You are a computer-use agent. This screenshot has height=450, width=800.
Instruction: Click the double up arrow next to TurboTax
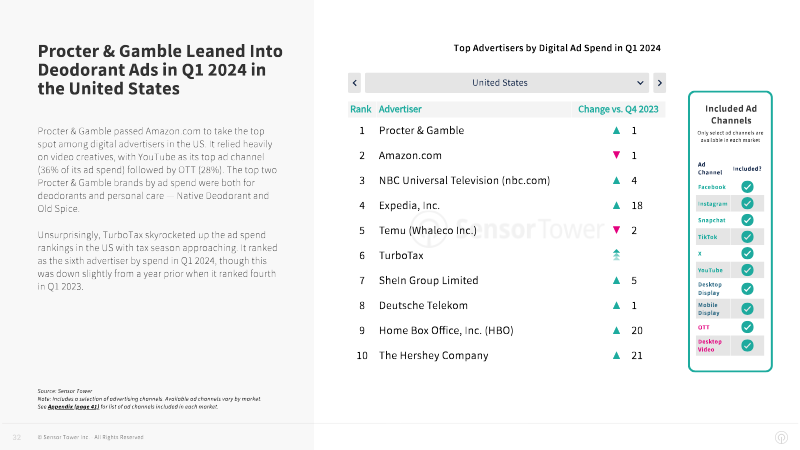(x=616, y=255)
